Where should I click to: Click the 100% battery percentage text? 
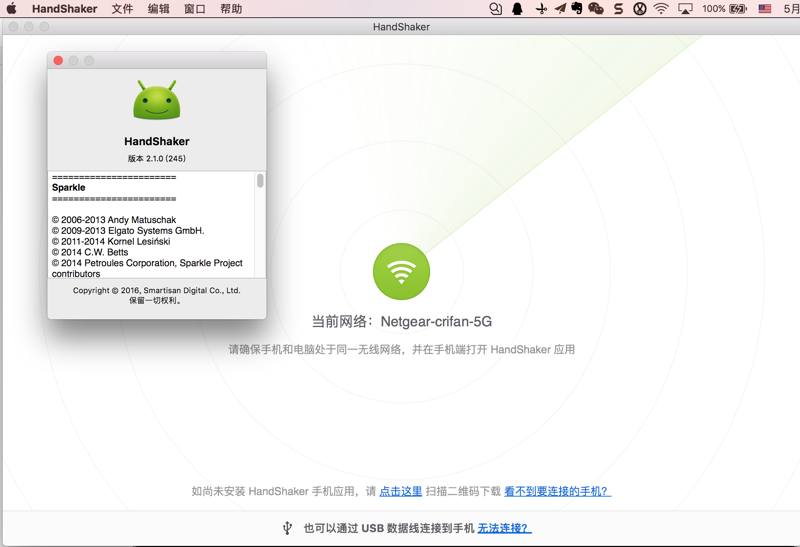pyautogui.click(x=714, y=9)
